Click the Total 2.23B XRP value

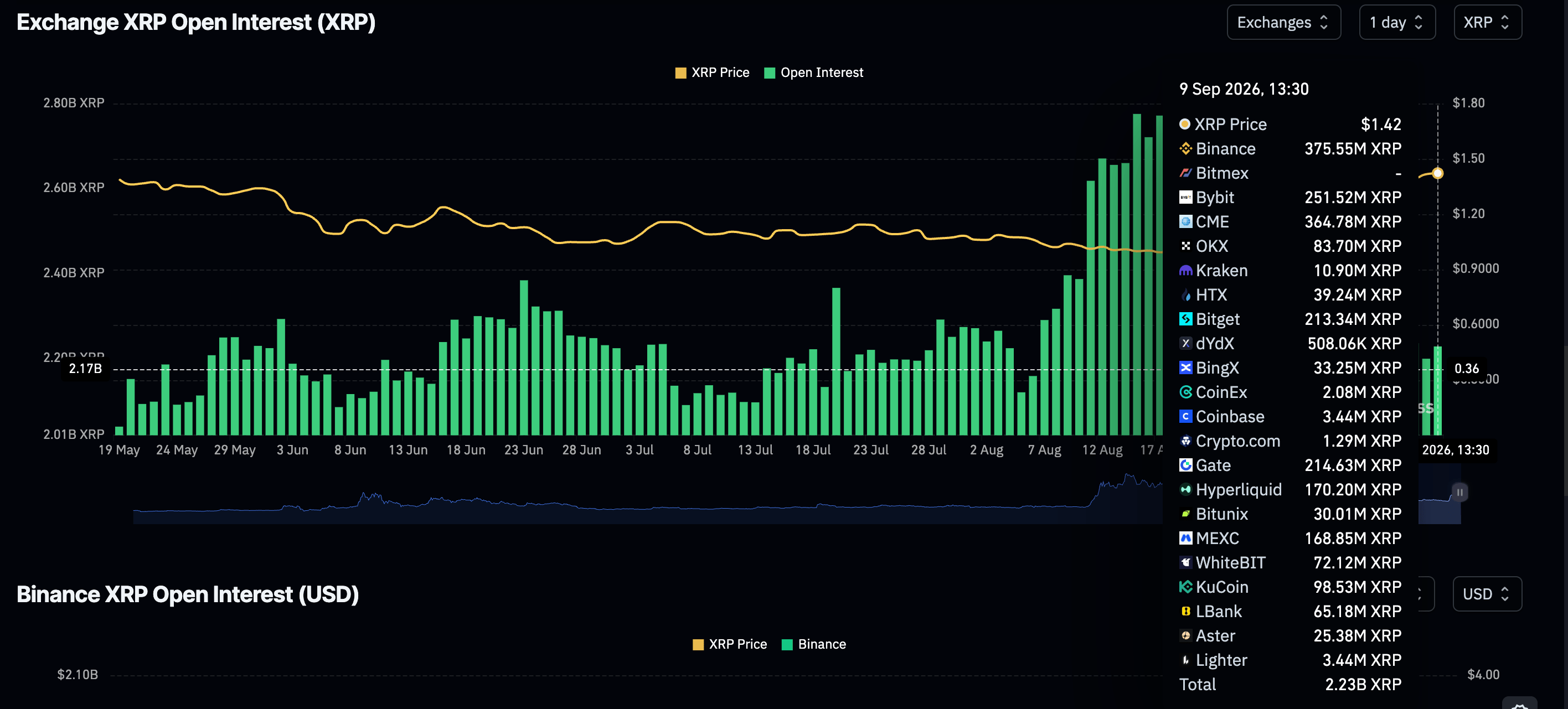[x=1363, y=685]
